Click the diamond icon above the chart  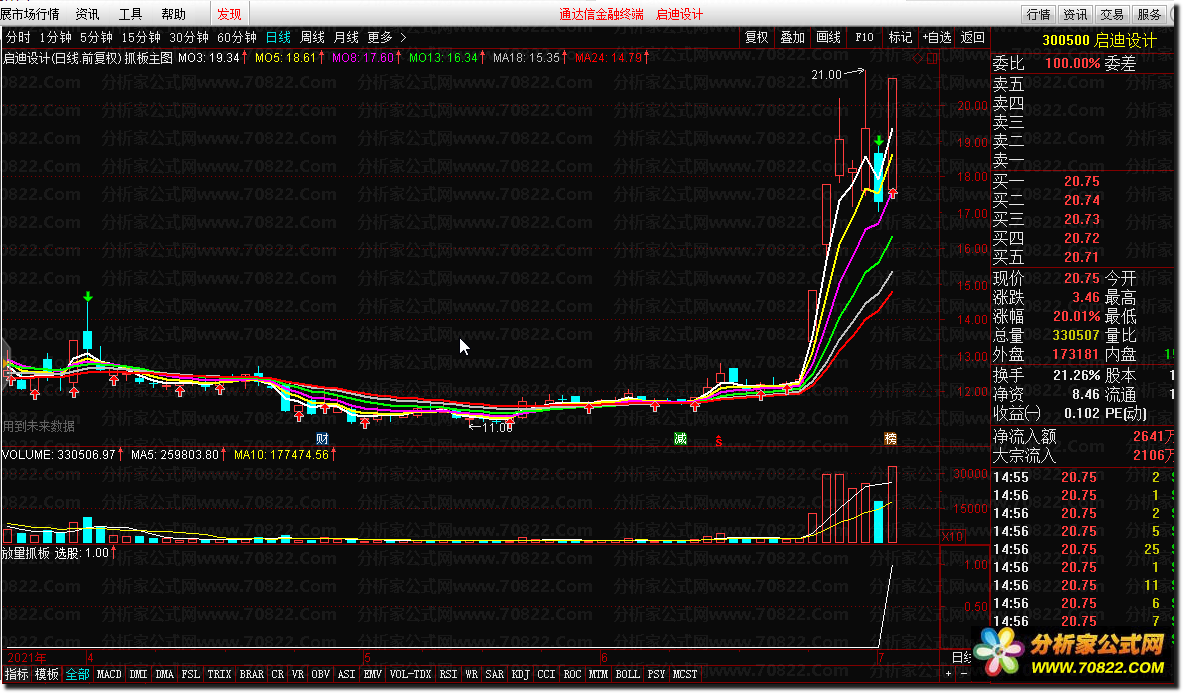coord(918,58)
